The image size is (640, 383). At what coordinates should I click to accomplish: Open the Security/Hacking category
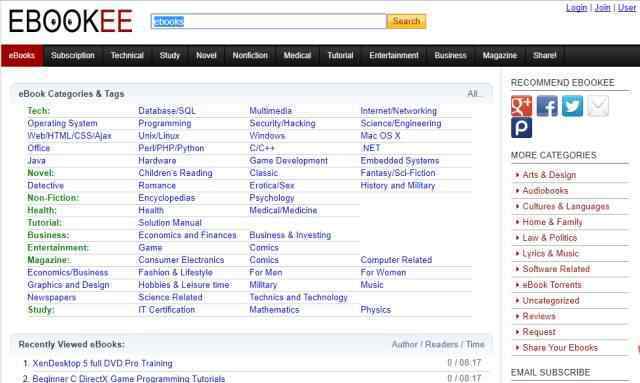[x=282, y=123]
